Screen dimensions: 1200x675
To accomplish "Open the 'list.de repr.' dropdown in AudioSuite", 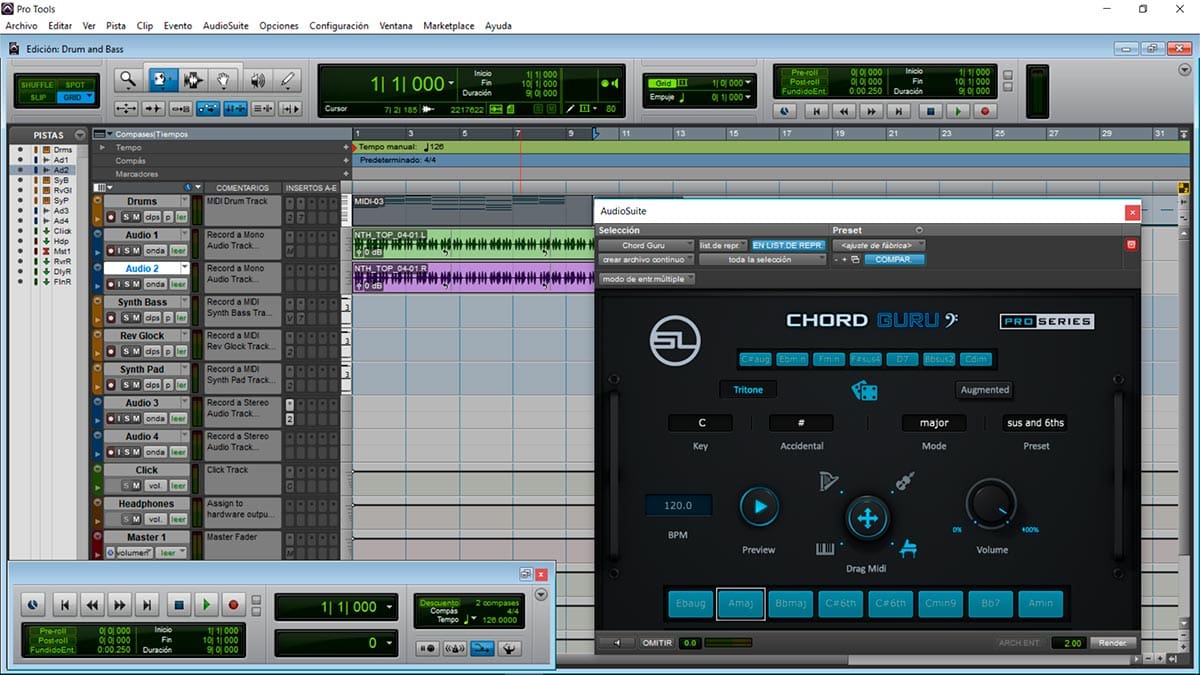I will click(722, 245).
